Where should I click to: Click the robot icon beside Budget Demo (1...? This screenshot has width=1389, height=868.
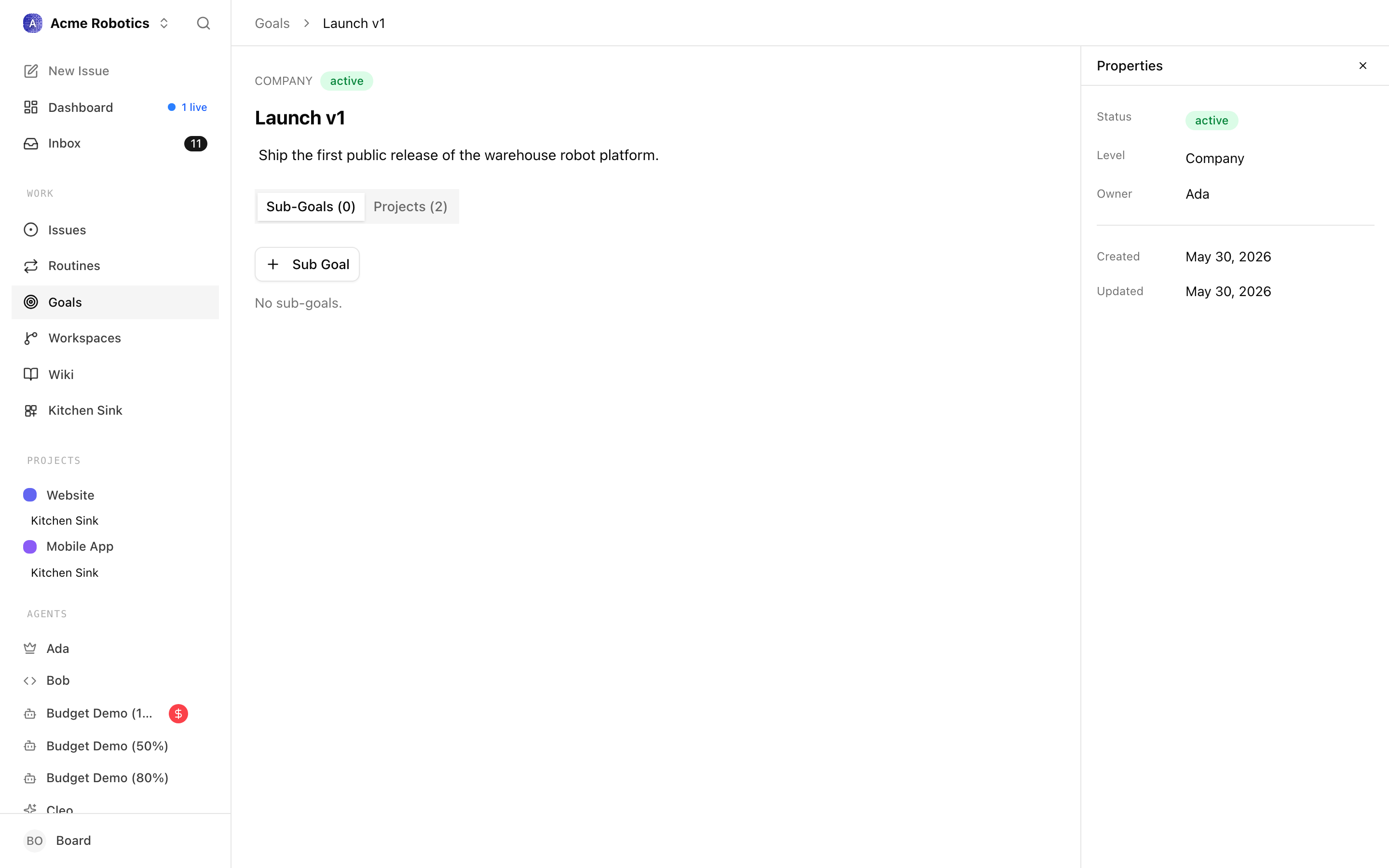[x=30, y=714]
